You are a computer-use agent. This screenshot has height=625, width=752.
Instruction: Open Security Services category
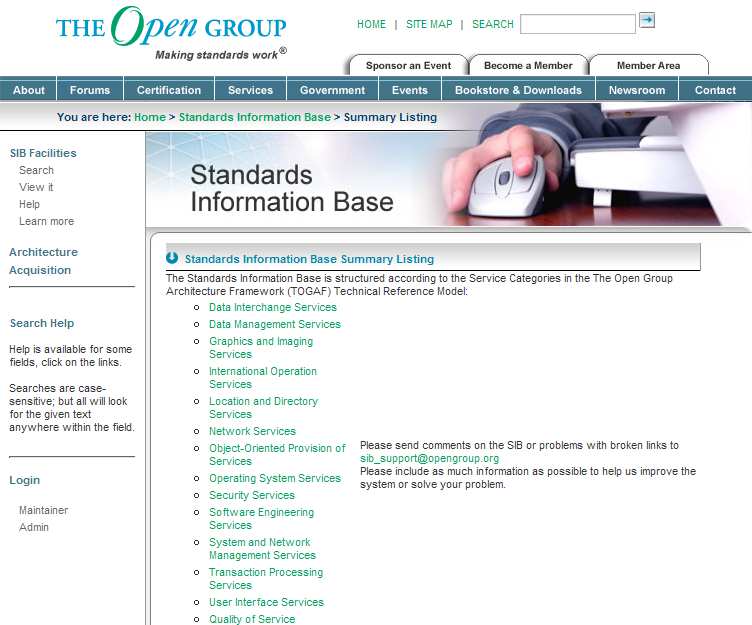tap(252, 495)
